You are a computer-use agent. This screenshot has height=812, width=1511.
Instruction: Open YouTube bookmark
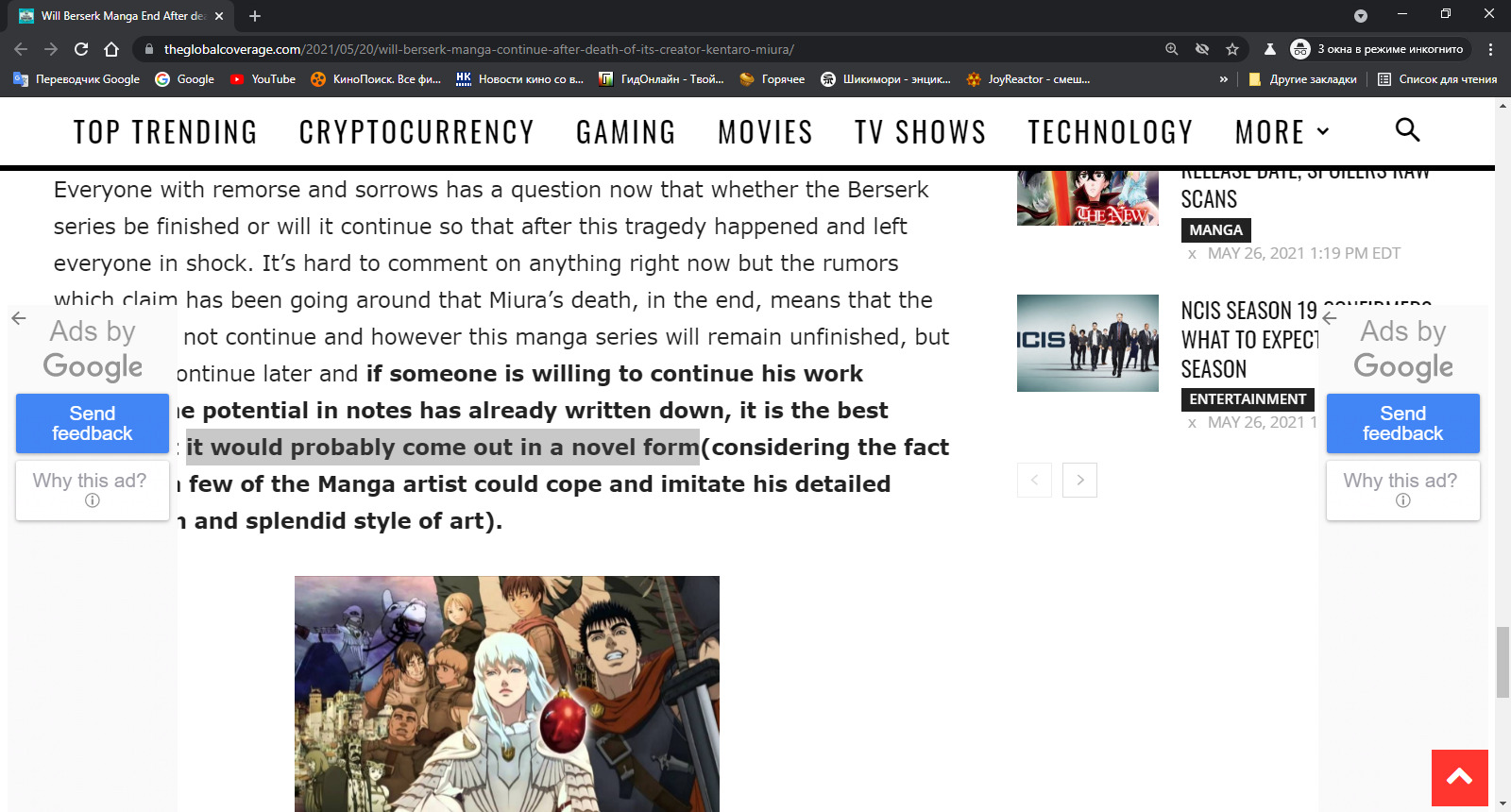pyautogui.click(x=263, y=79)
